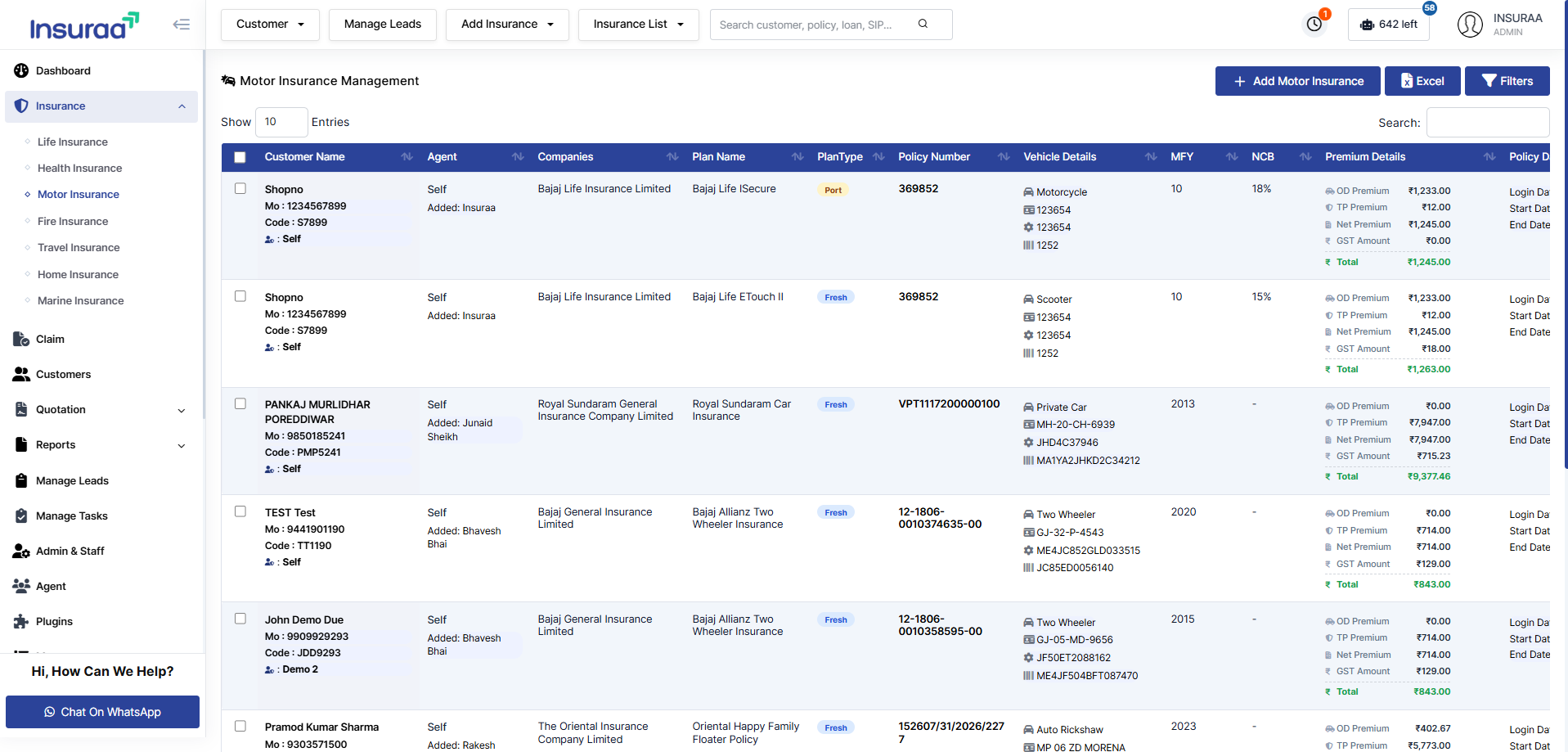Open Dashboard from the sidebar
The height and width of the screenshot is (752, 1568).
click(x=63, y=70)
